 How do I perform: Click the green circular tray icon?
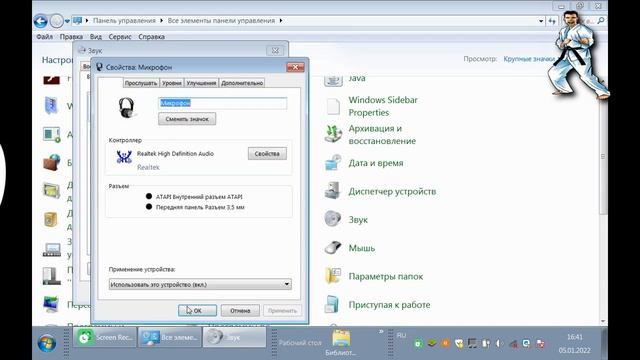coord(418,344)
